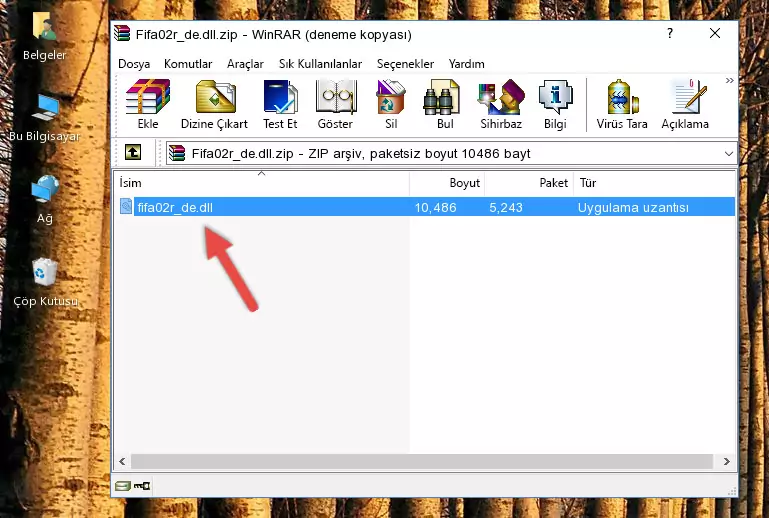Click the 5,243 packed size value
769x518 pixels.
pyautogui.click(x=506, y=207)
